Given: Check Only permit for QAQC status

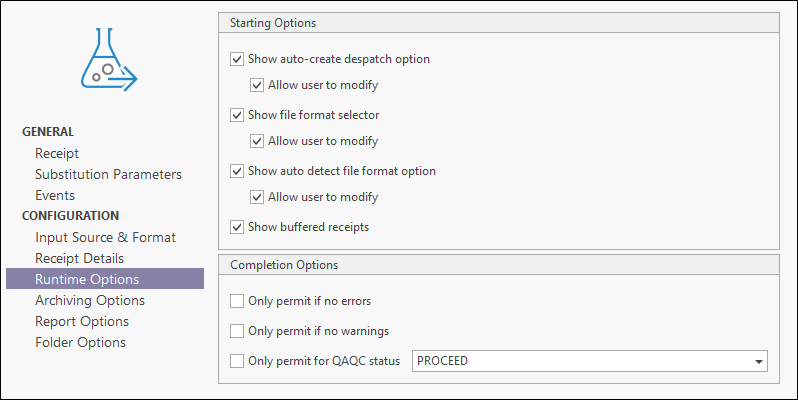Looking at the screenshot, I should pyautogui.click(x=237, y=361).
